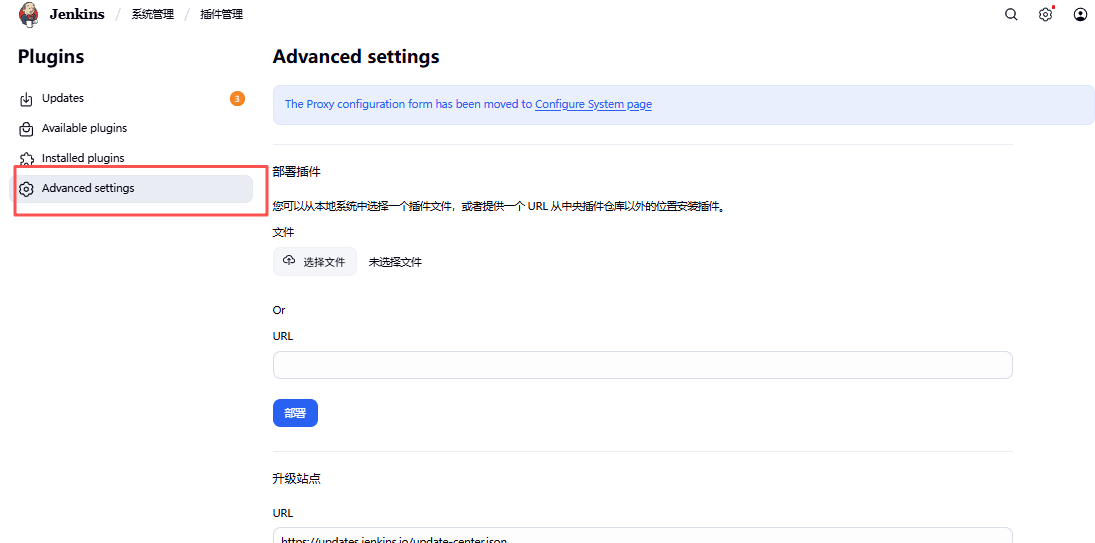Click the Advanced settings page heading
1095x543 pixels.
(x=356, y=57)
